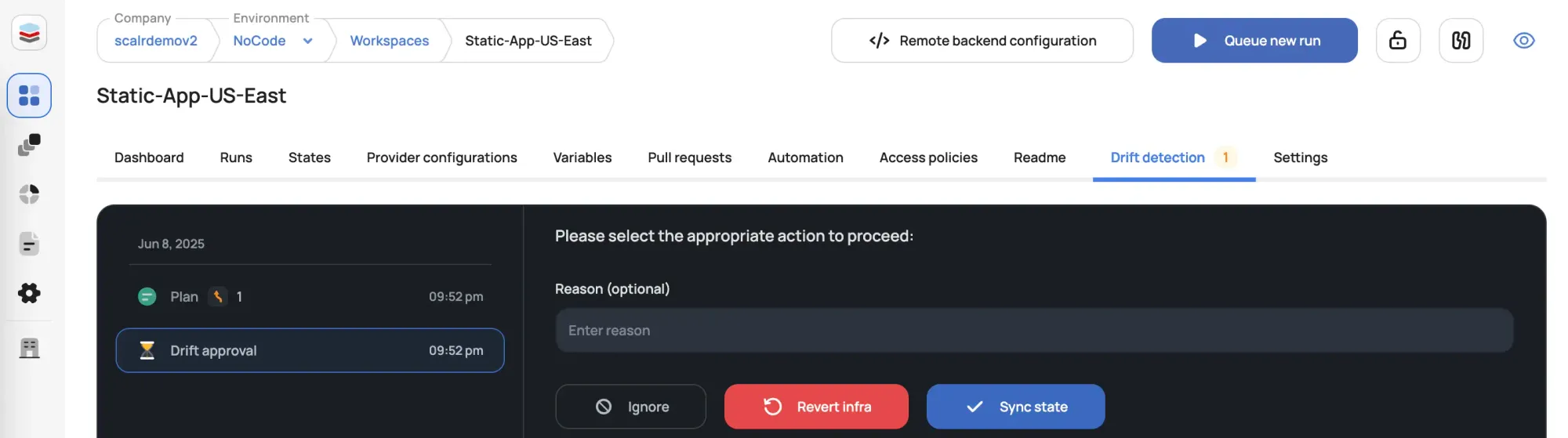1568x438 pixels.
Task: Open the dashboard grid icon in sidebar
Action: pyautogui.click(x=29, y=96)
